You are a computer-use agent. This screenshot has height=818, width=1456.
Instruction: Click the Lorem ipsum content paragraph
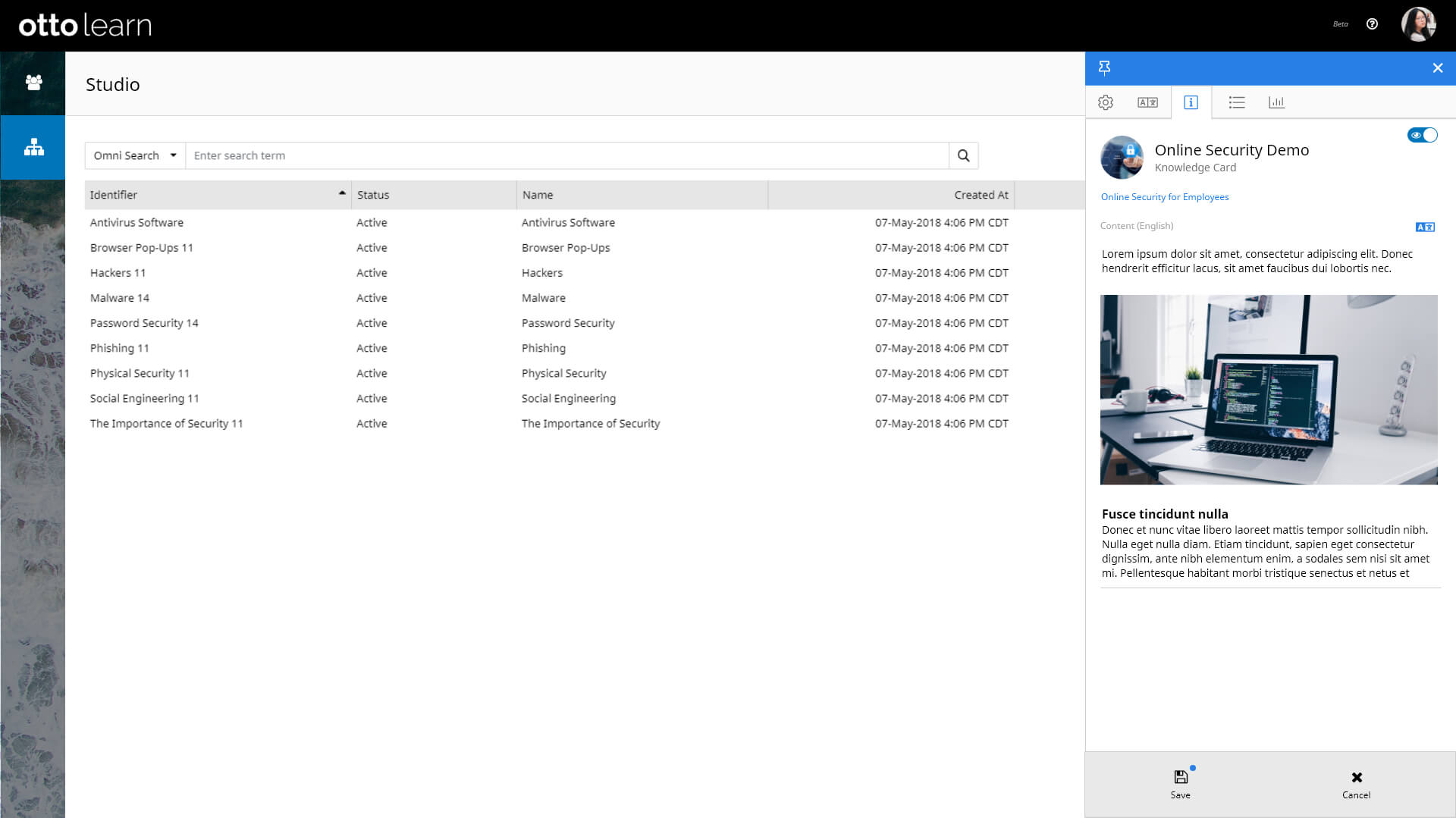coord(1257,261)
